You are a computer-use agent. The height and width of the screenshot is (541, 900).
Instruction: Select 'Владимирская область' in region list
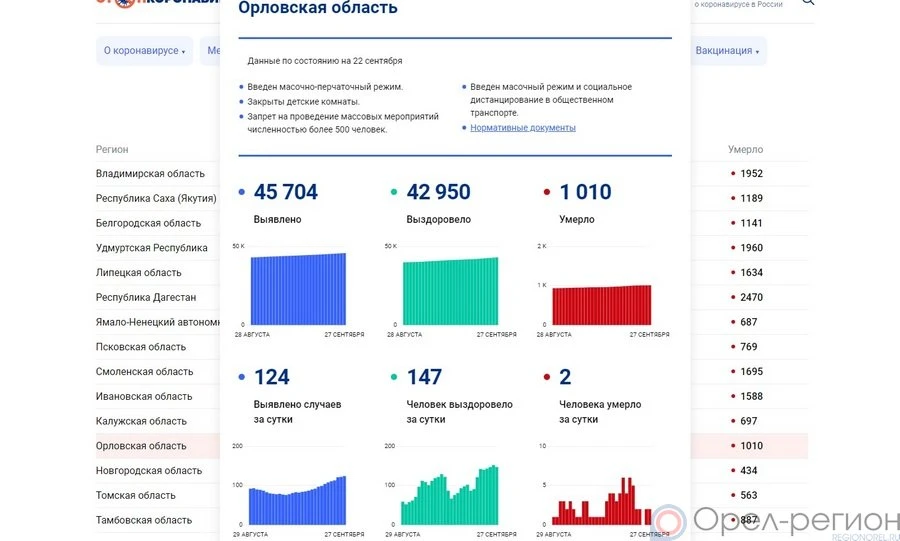[149, 174]
